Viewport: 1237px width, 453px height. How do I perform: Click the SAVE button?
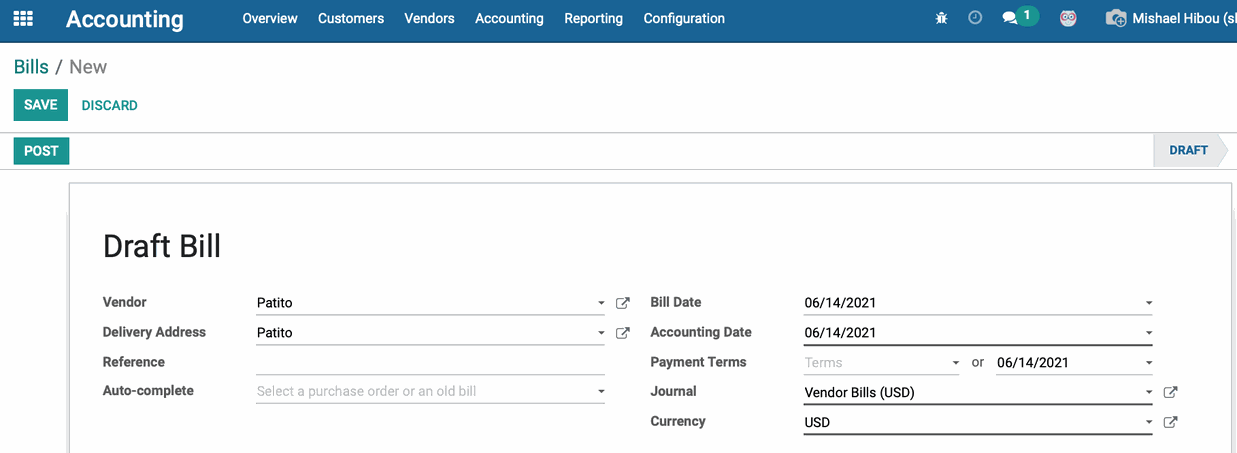40,105
